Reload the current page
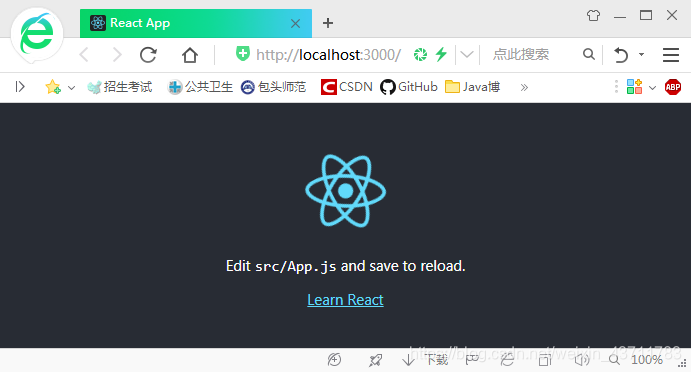691x372 pixels. (x=149, y=55)
